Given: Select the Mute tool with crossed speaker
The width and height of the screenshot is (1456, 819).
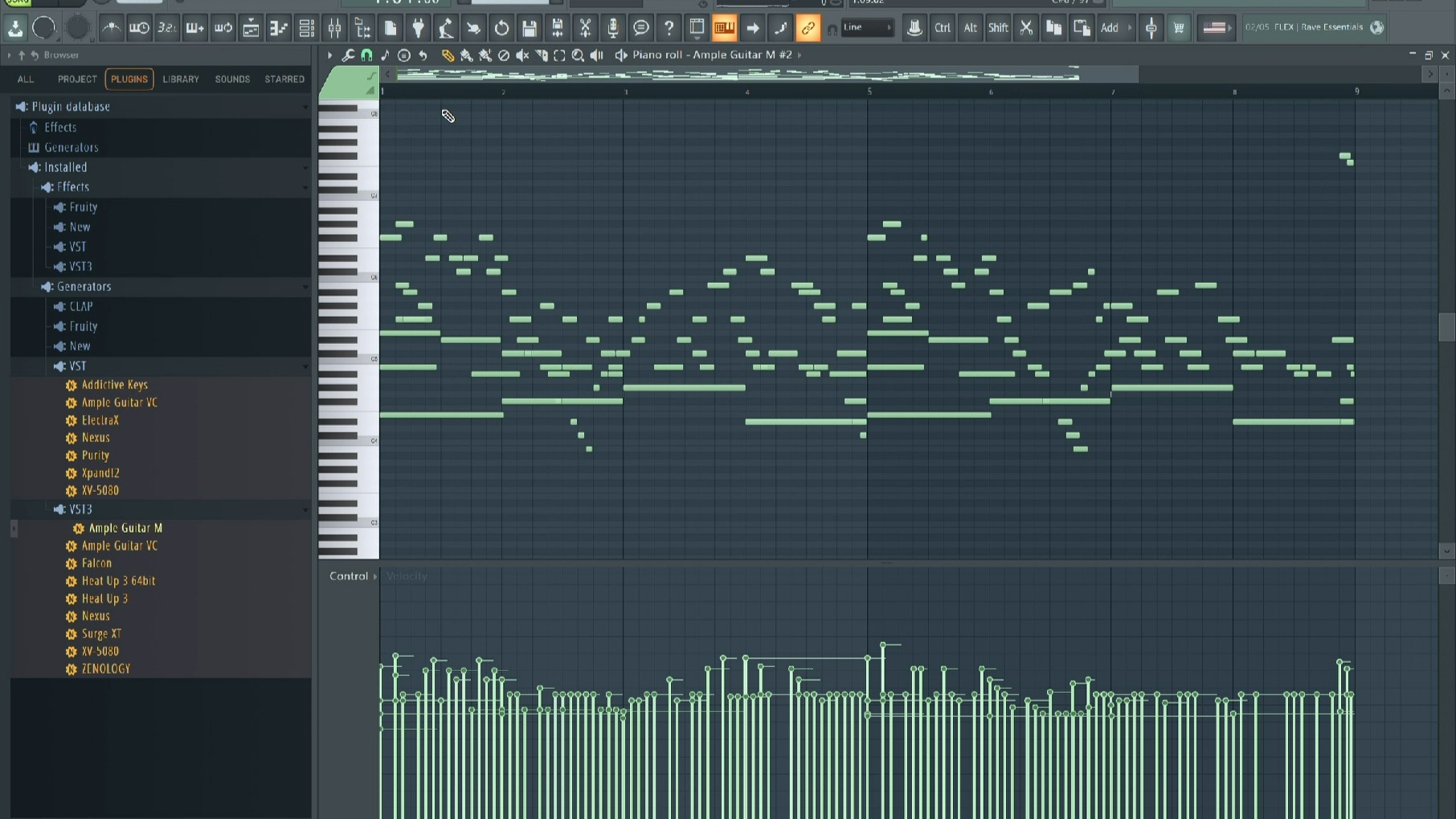Looking at the screenshot, I should click(x=522, y=55).
